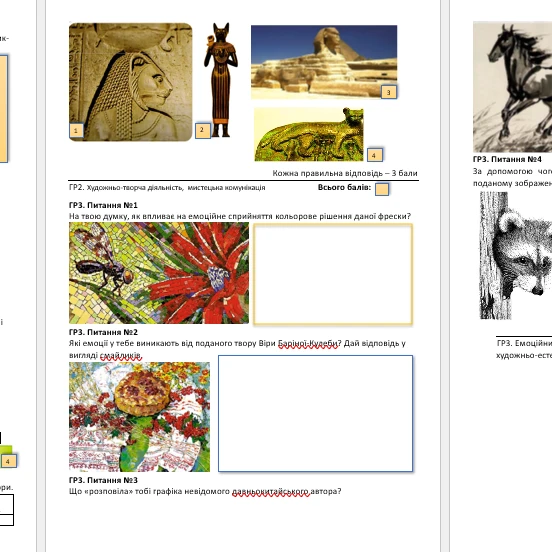Image resolution: width=552 pixels, height=552 pixels.
Task: Click the heading 'ГР3. Питання №4'
Action: 507,159
